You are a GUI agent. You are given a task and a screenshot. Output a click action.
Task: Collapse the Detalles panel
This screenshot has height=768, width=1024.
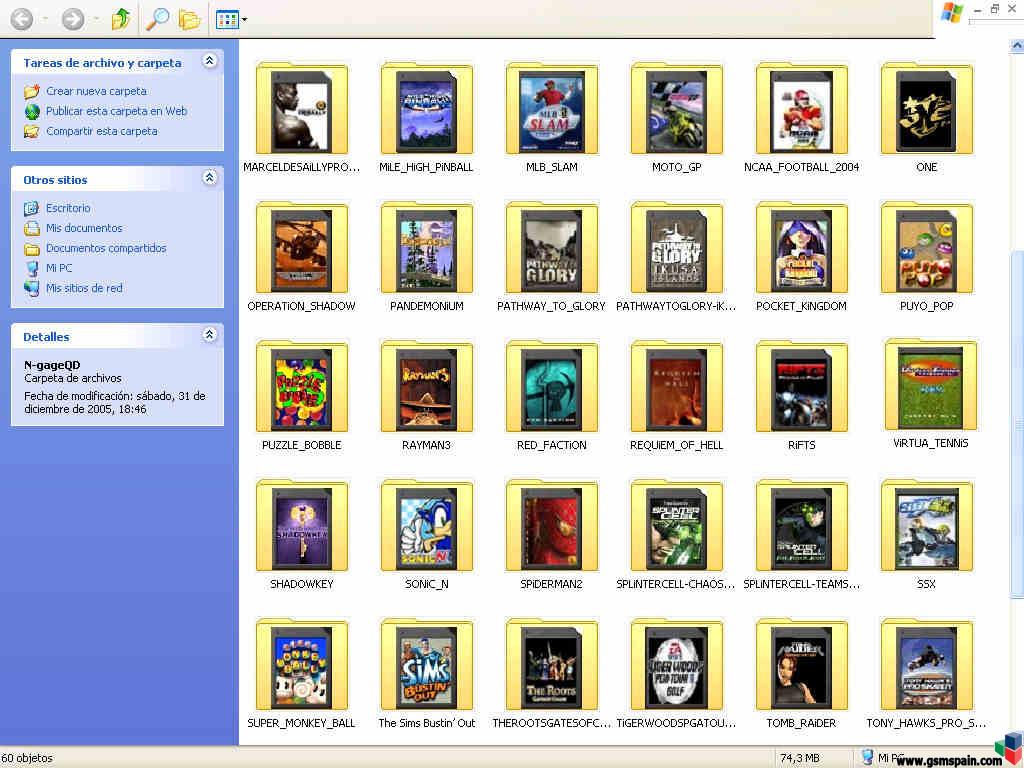point(209,334)
